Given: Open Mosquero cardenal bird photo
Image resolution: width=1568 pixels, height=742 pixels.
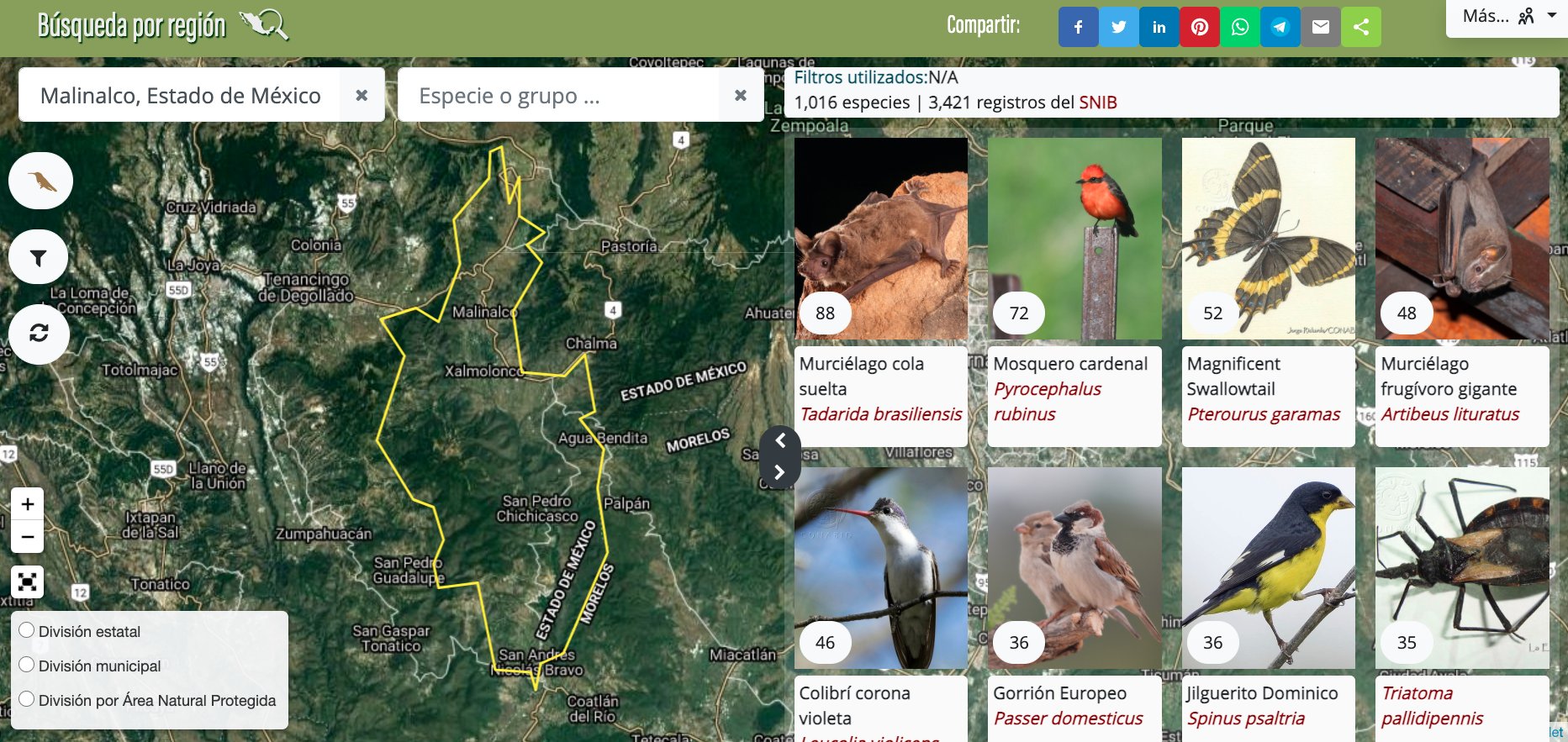Looking at the screenshot, I should click(x=1074, y=239).
